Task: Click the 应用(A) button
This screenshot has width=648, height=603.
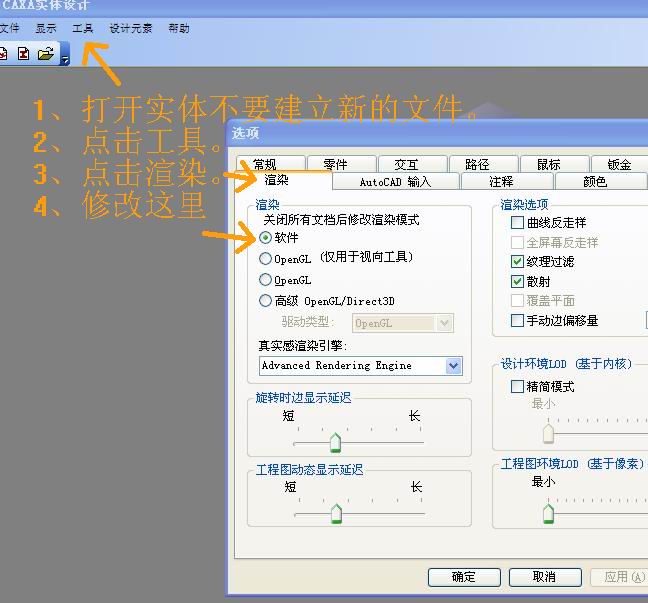Action: pyautogui.click(x=620, y=577)
